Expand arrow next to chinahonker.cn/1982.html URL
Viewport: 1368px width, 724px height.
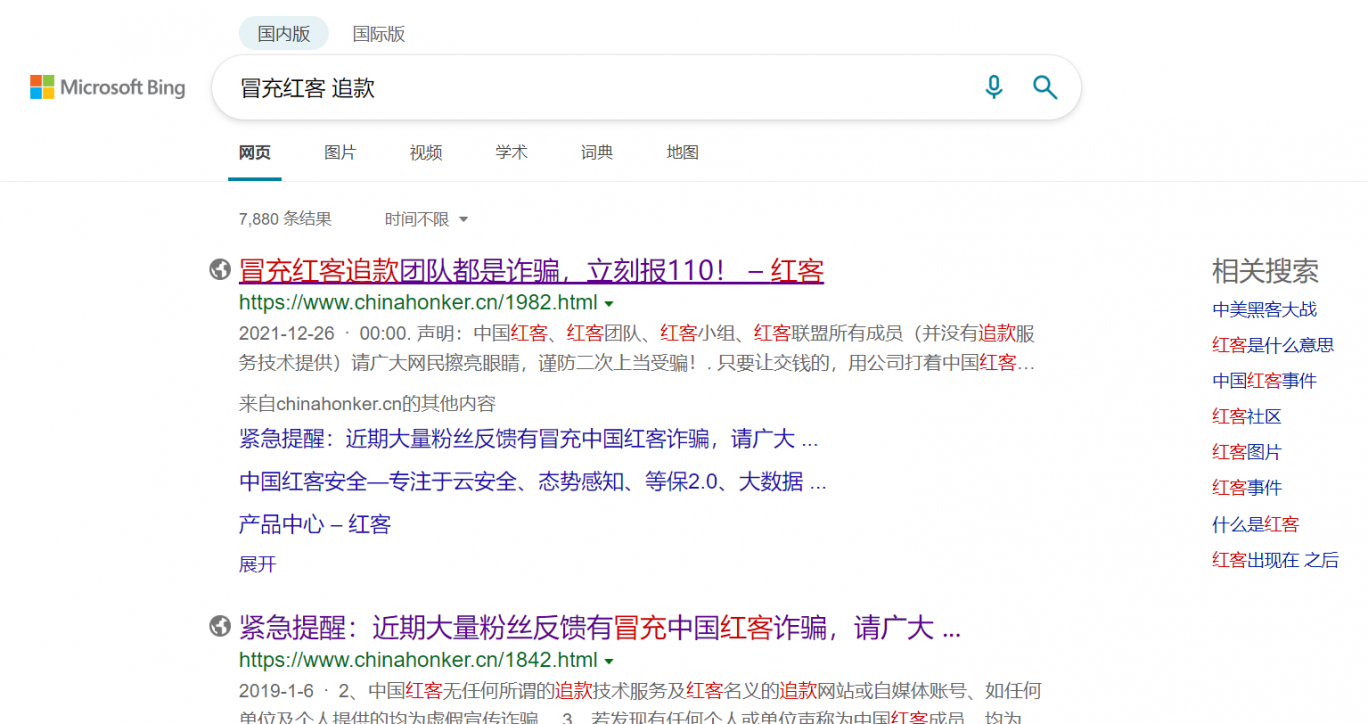(609, 303)
